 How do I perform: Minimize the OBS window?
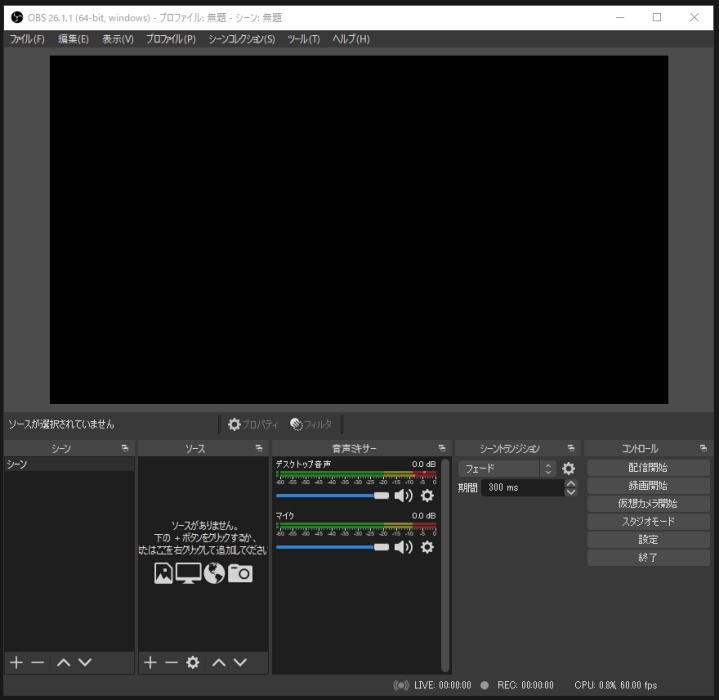[620, 17]
